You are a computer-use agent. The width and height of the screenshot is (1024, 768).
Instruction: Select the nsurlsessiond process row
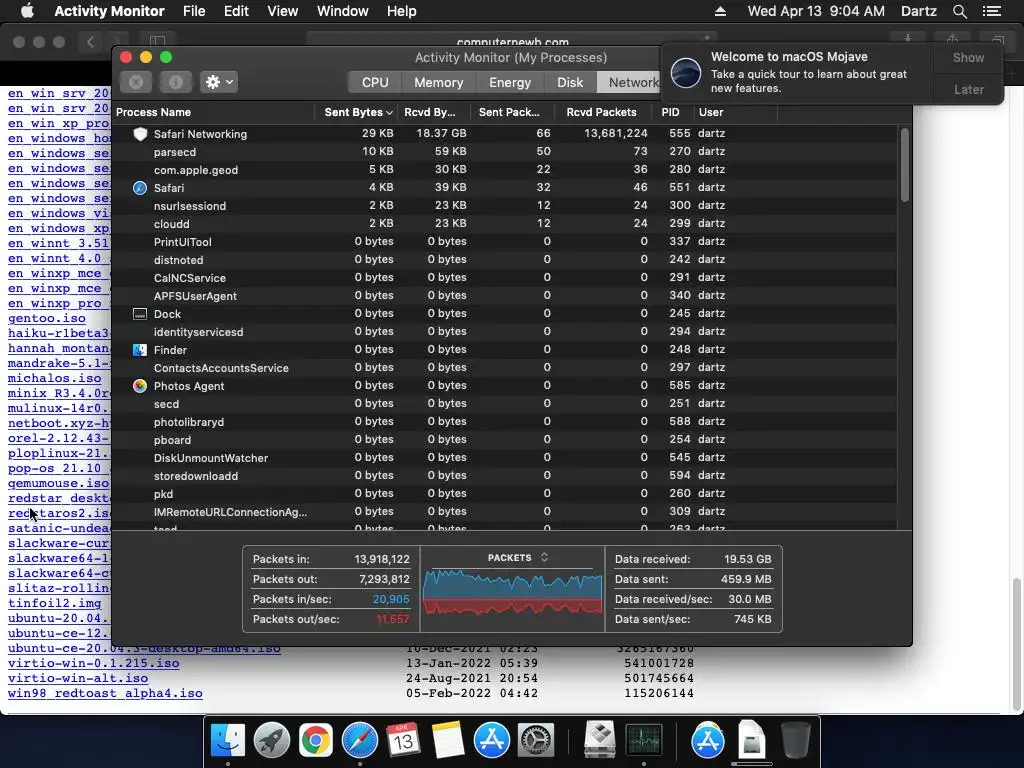click(x=505, y=206)
